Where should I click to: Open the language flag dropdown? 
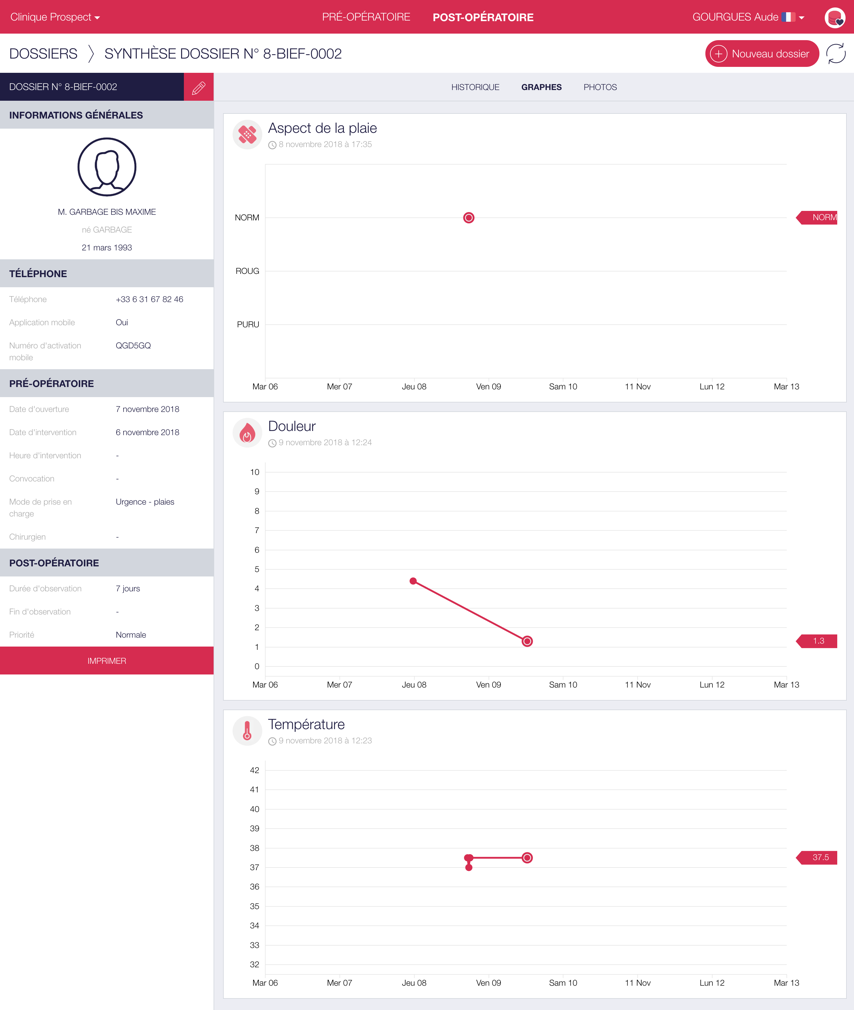point(793,17)
